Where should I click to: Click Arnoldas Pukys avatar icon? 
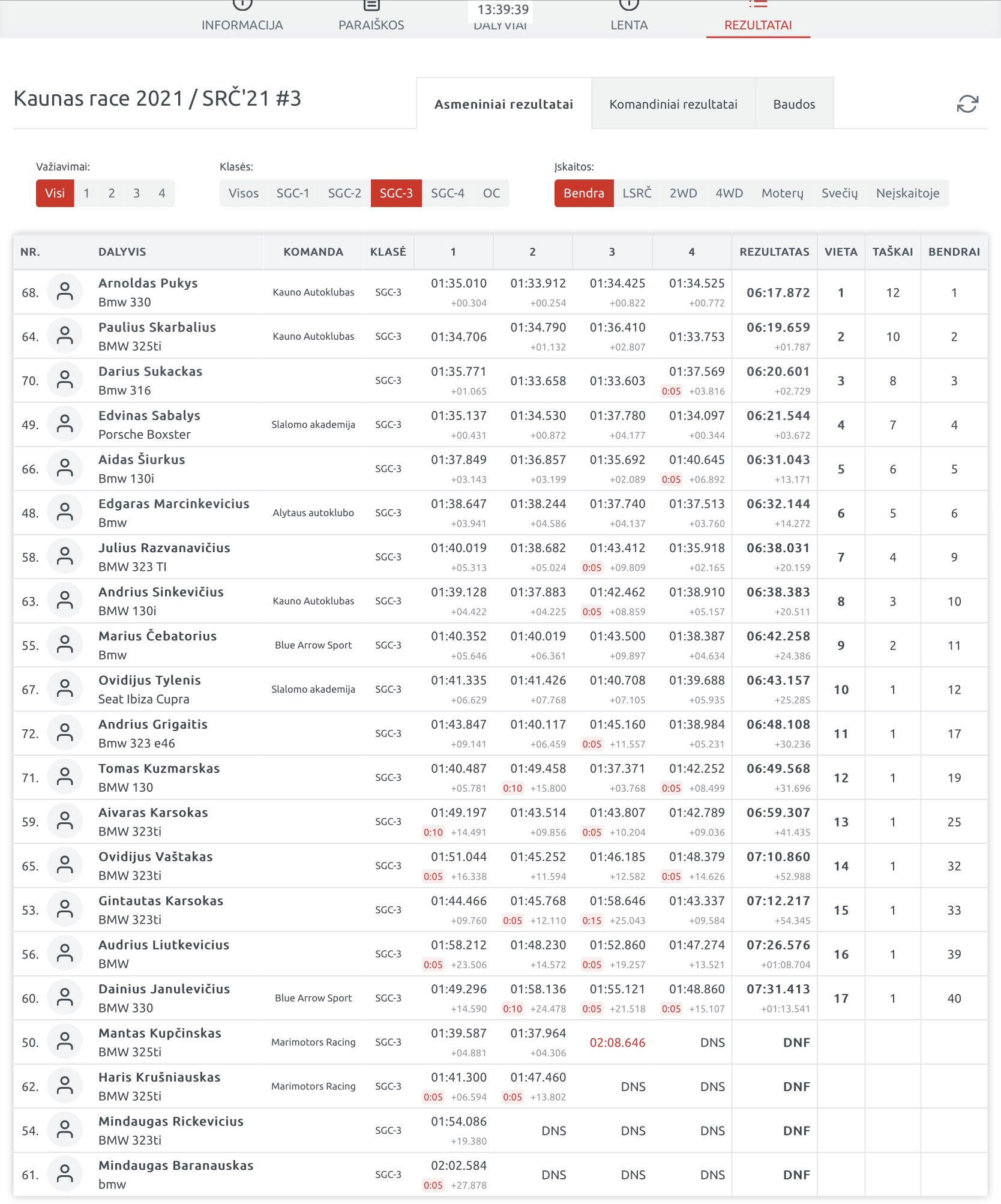click(x=65, y=292)
